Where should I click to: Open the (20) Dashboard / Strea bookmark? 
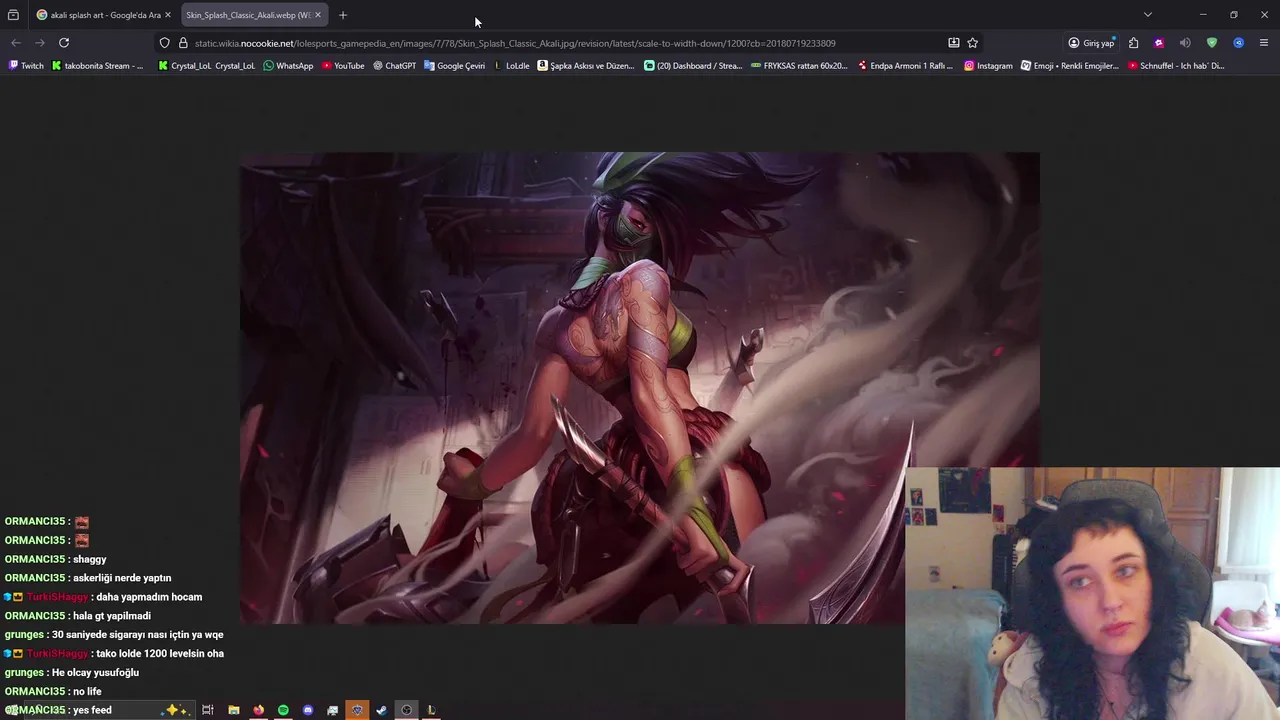(x=693, y=66)
